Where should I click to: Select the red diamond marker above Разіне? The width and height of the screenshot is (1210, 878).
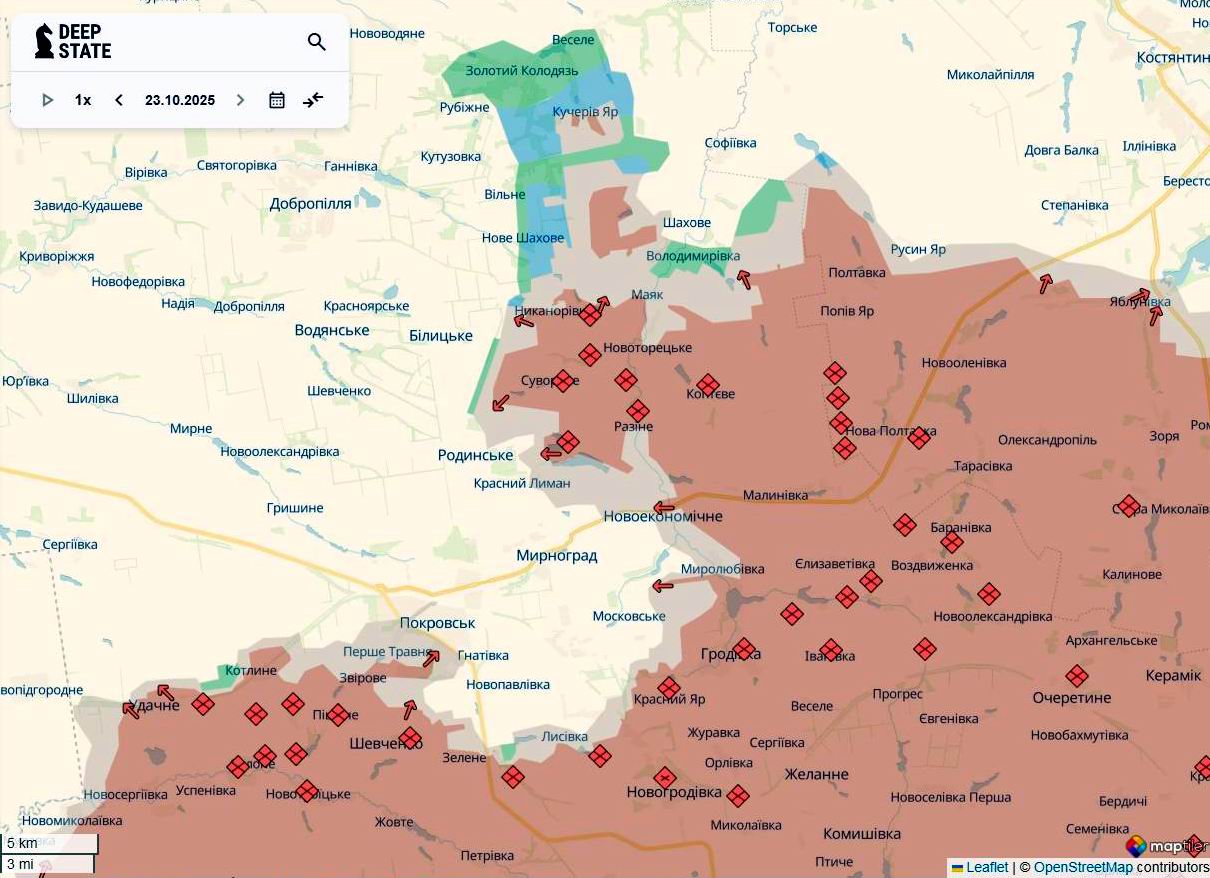click(638, 411)
